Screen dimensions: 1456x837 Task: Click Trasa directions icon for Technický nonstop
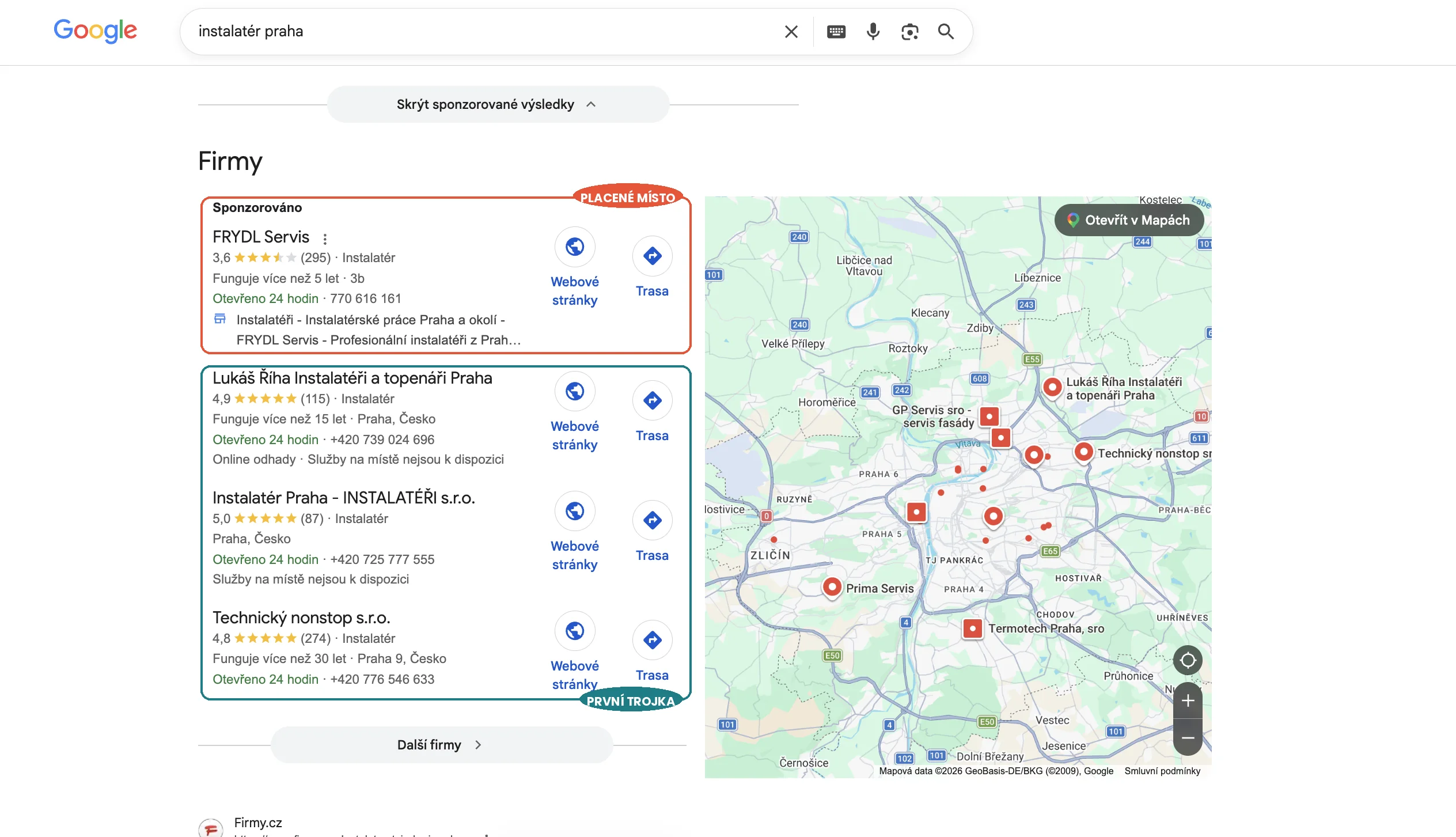[652, 640]
